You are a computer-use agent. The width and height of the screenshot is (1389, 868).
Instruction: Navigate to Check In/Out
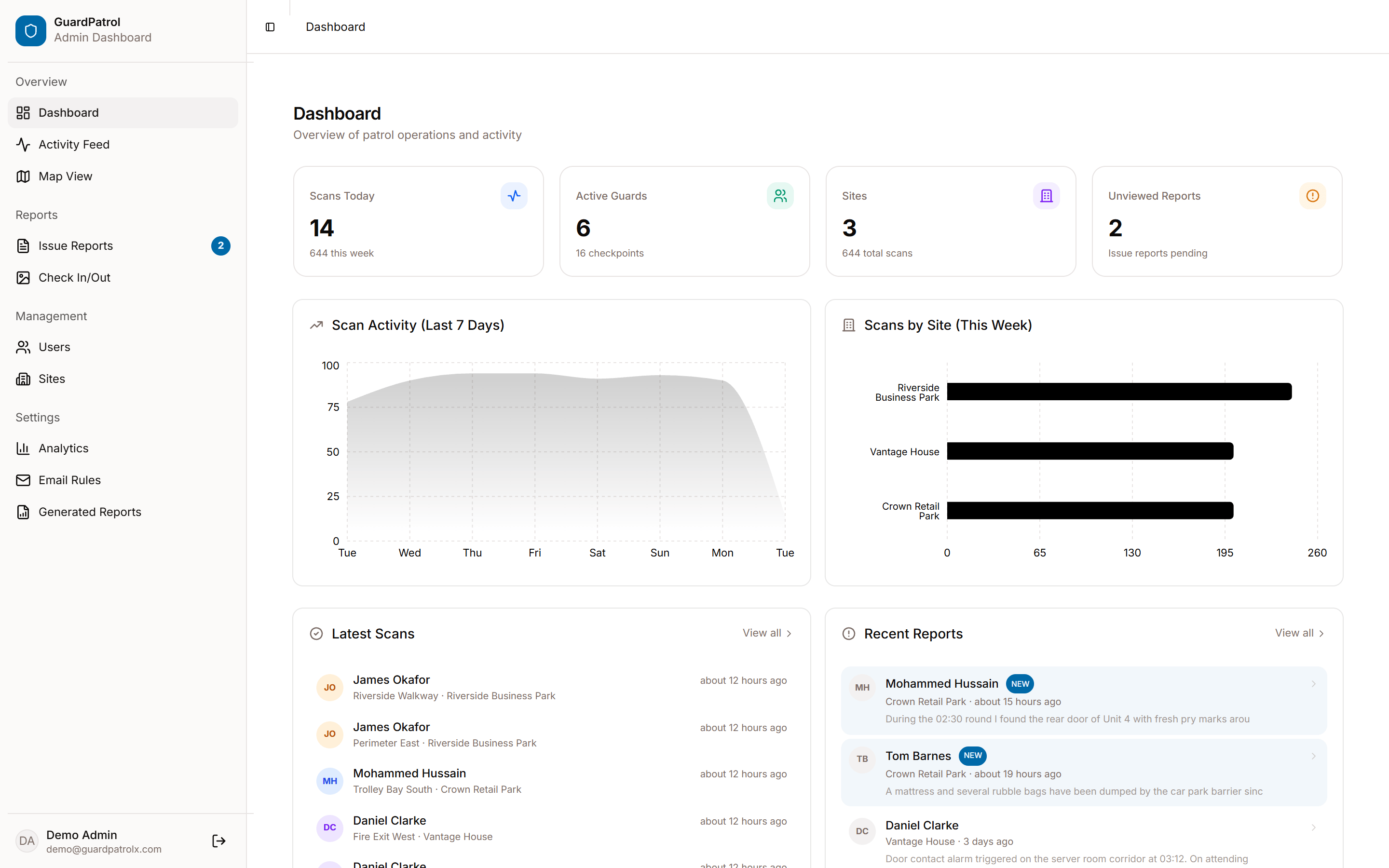(123, 278)
